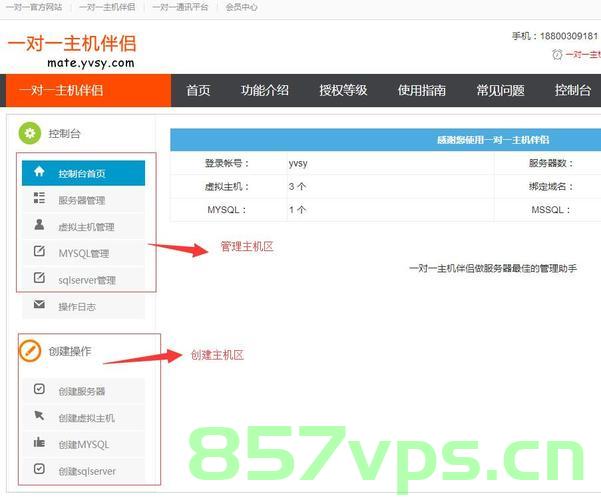Image resolution: width=601 pixels, height=500 pixels.
Task: Choose 创建虚拟主机 under 创建操作
Action: [83, 418]
